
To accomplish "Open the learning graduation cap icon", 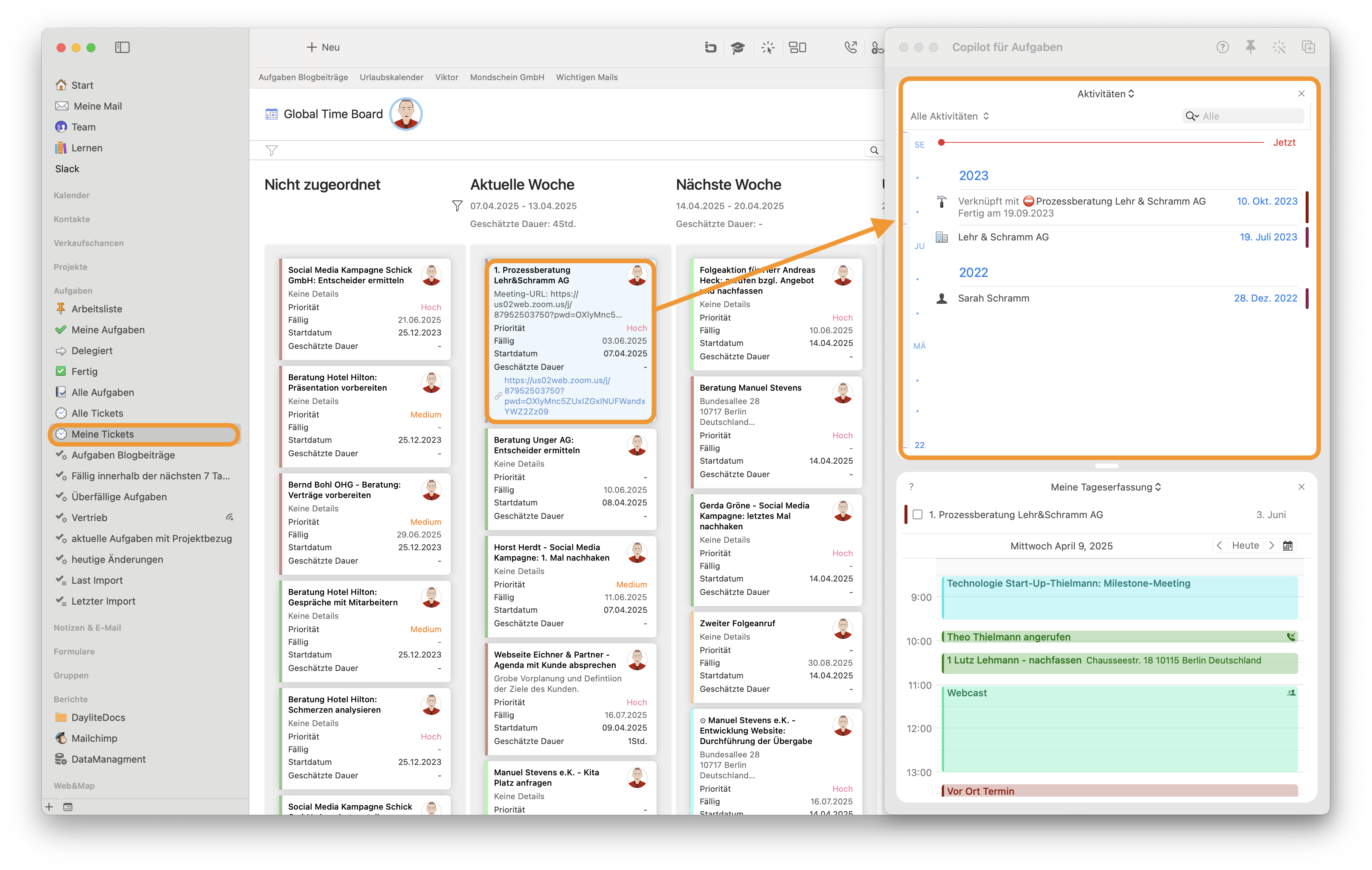I will pos(738,47).
